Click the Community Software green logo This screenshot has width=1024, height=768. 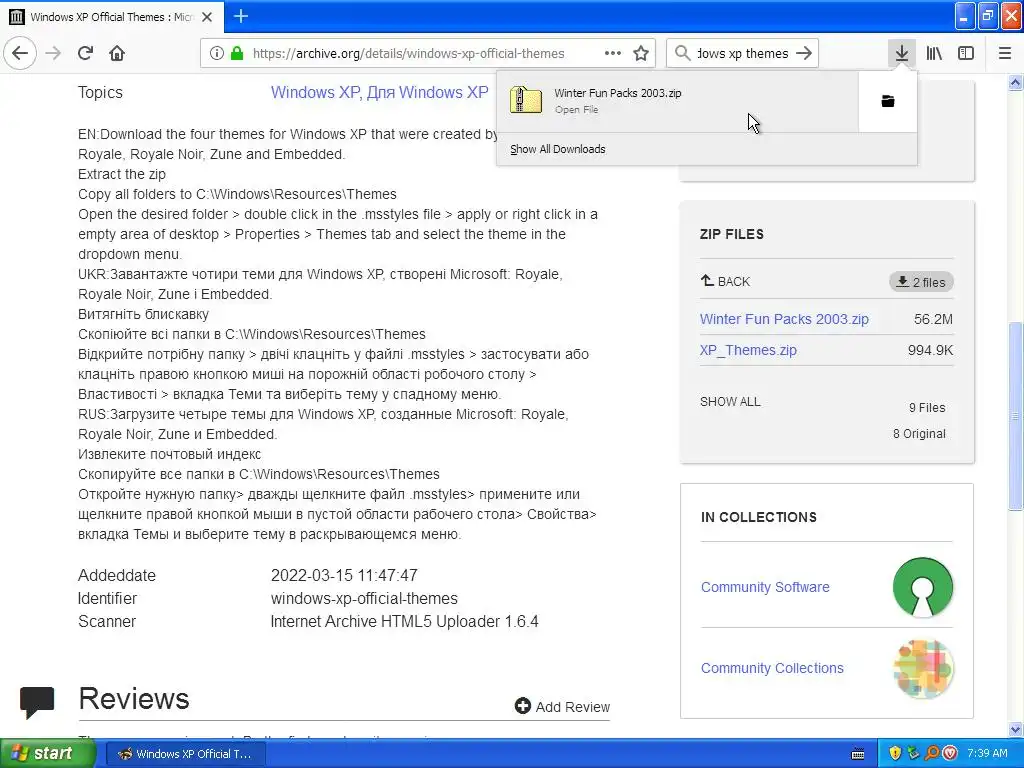tap(923, 587)
